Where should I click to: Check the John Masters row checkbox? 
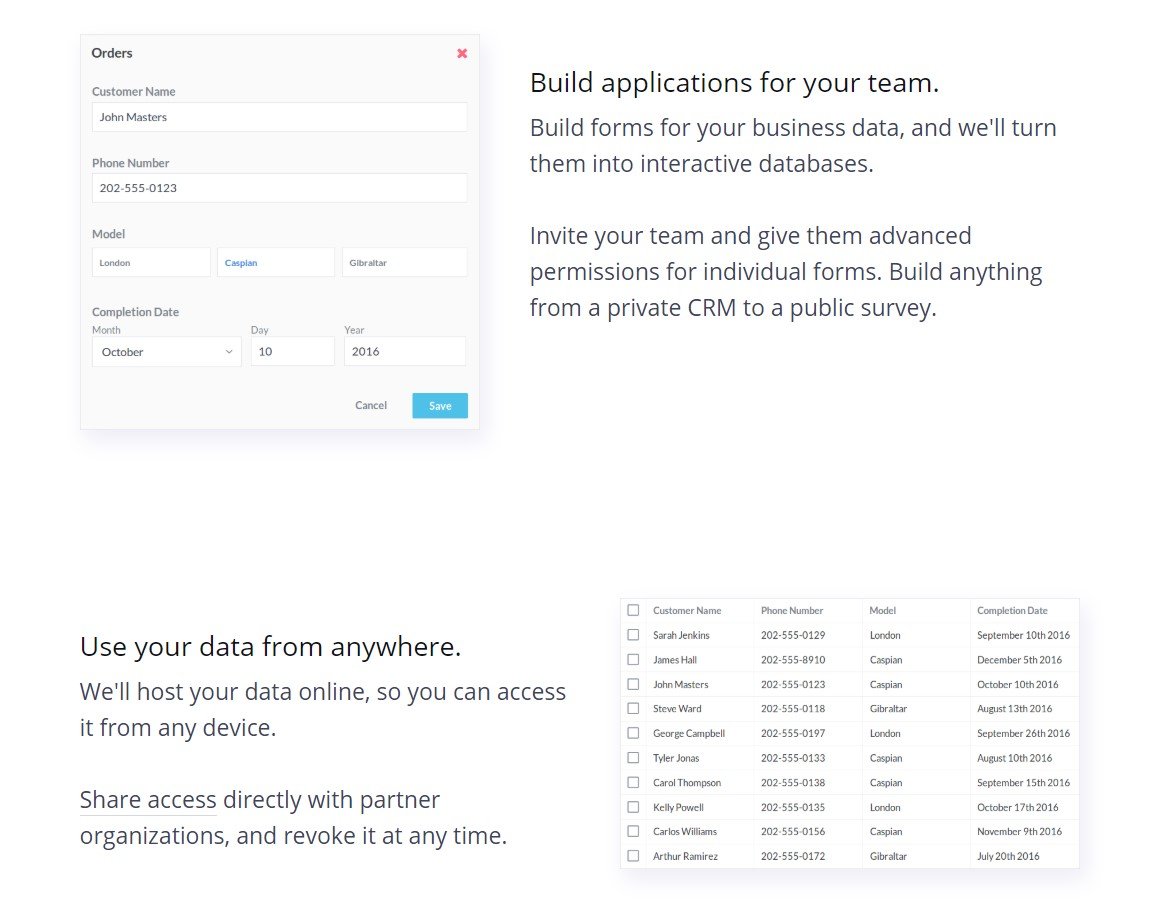coord(633,684)
